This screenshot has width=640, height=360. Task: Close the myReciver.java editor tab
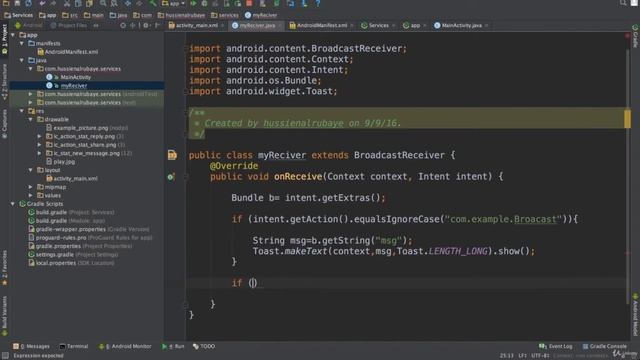coord(280,26)
